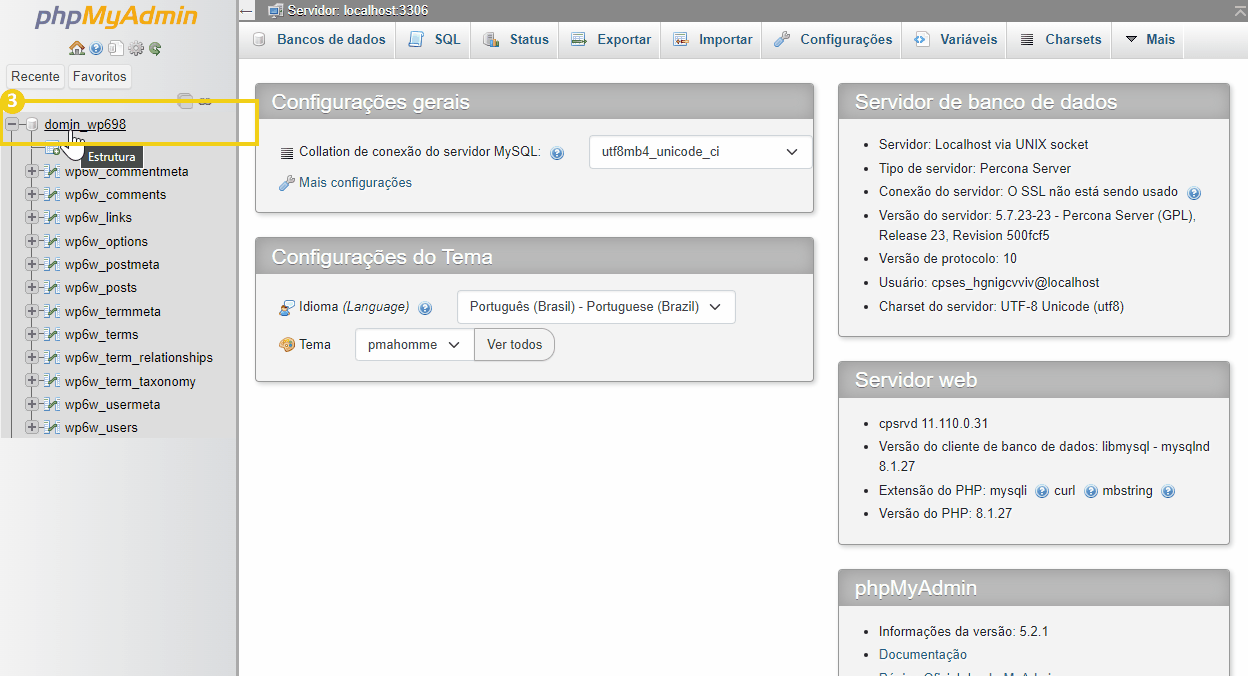Click help icon next to mbstring extension

coord(1168,491)
